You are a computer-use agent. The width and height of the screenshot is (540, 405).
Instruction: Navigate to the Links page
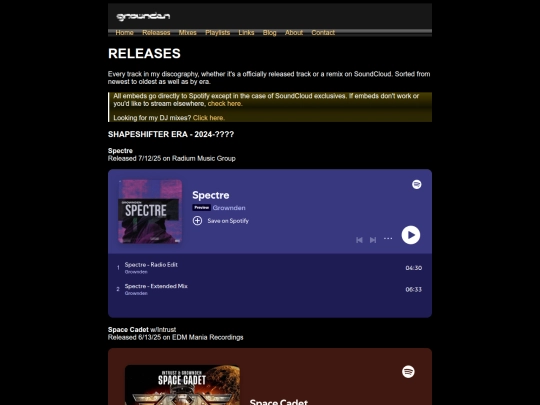(x=246, y=33)
